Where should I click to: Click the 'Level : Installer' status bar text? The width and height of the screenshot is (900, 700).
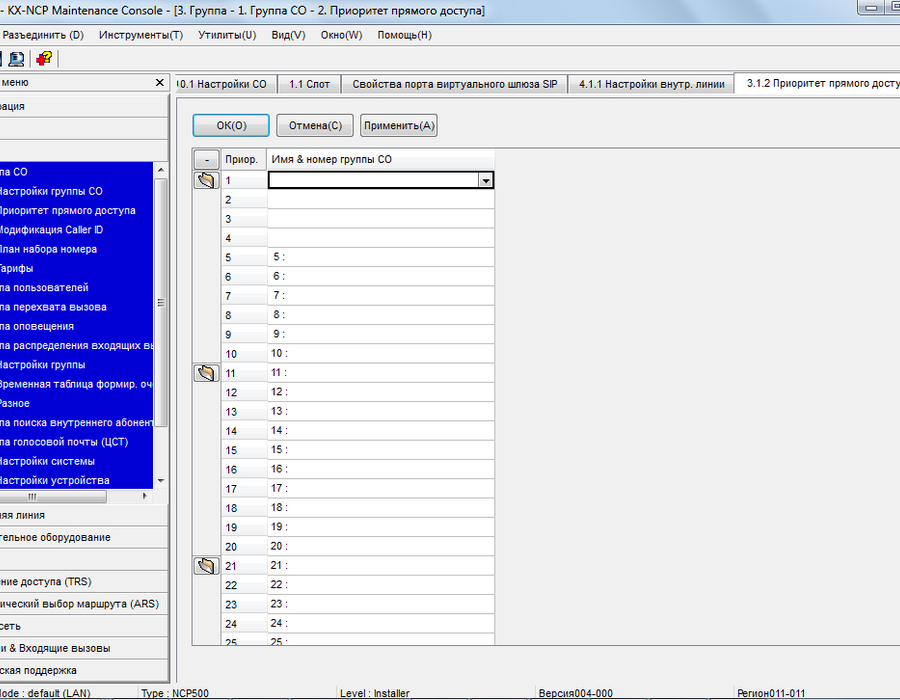click(375, 693)
